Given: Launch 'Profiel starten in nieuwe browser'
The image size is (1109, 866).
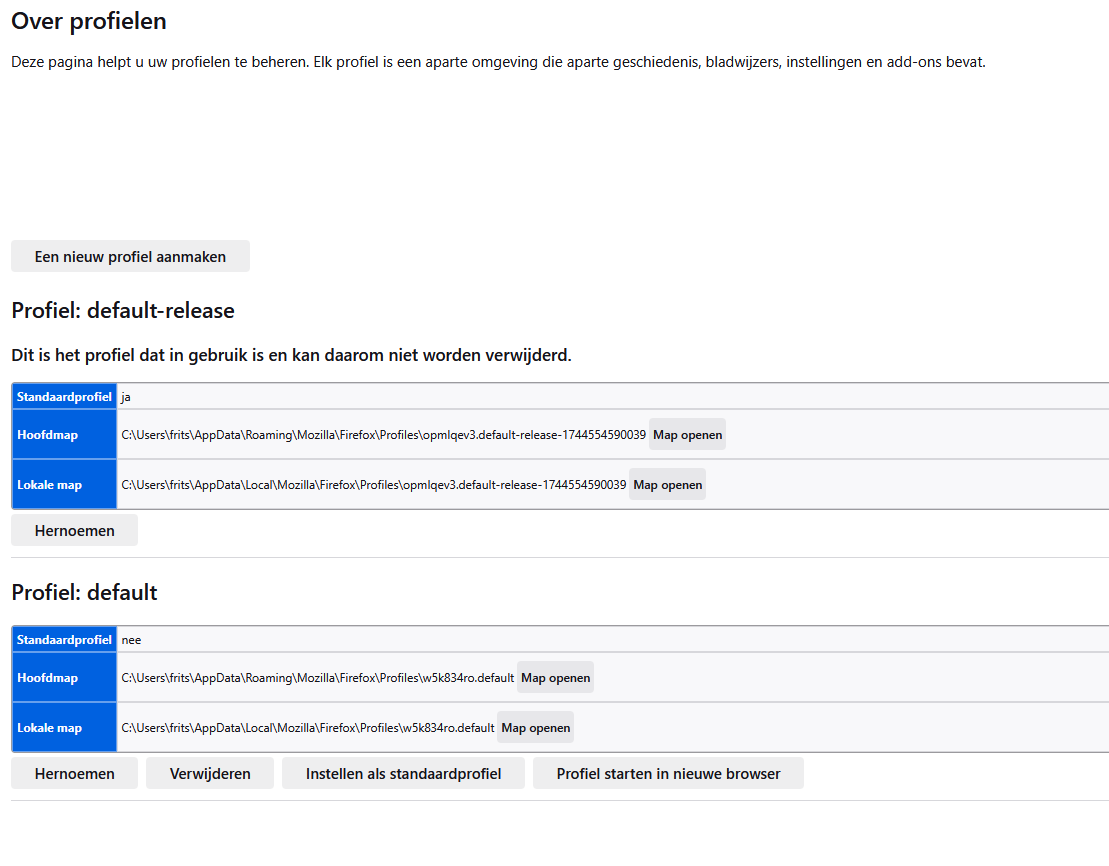Looking at the screenshot, I should [668, 774].
